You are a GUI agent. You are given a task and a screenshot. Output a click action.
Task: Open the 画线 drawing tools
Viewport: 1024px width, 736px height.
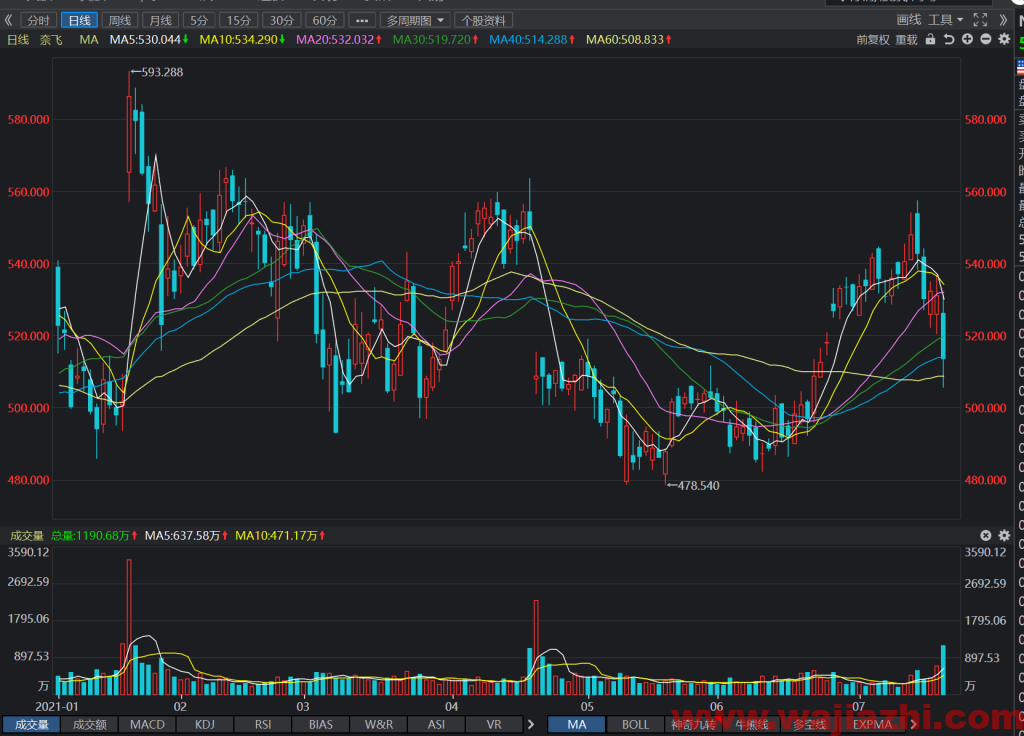(908, 20)
